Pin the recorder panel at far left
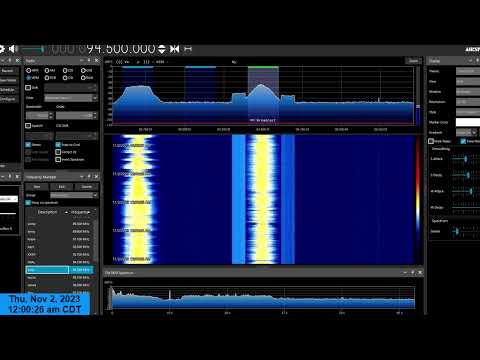The height and width of the screenshot is (360, 480). 10,60
